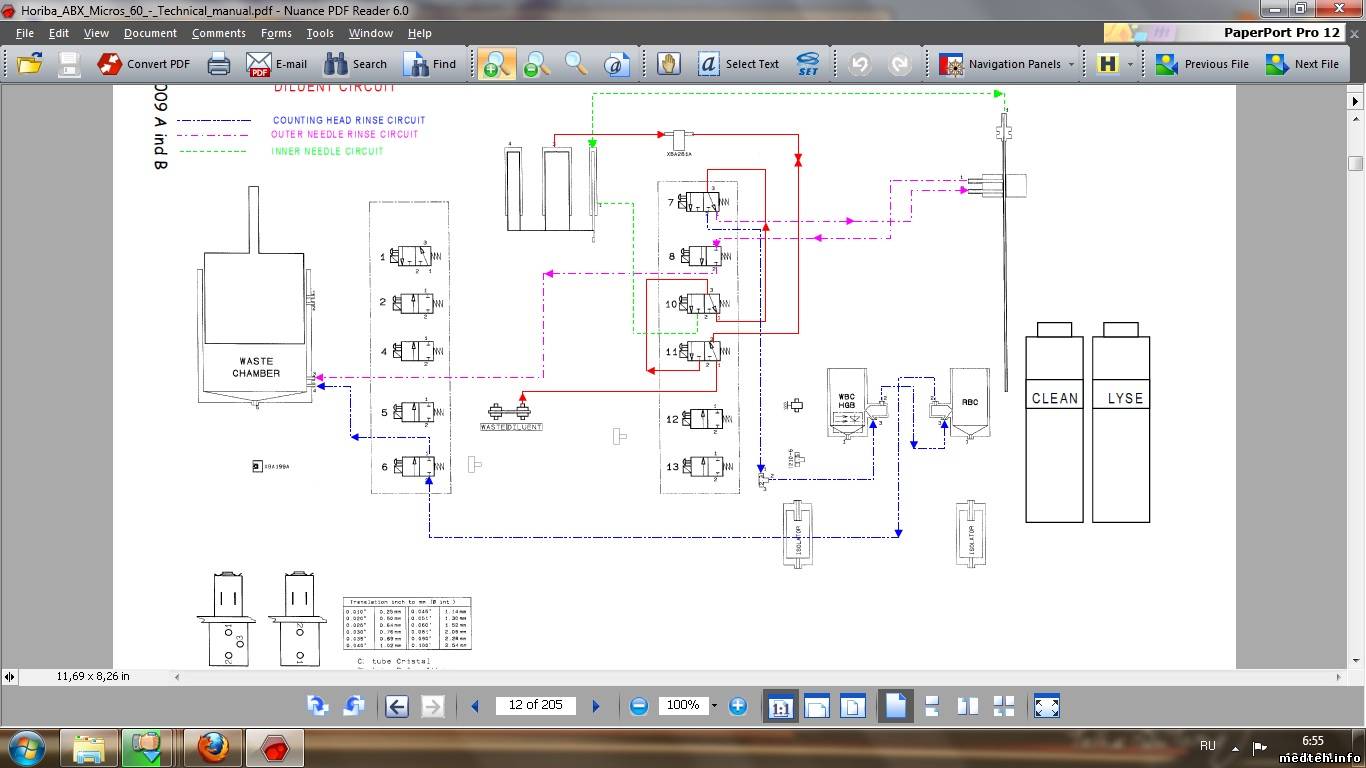Click the Convert PDF button

point(144,64)
